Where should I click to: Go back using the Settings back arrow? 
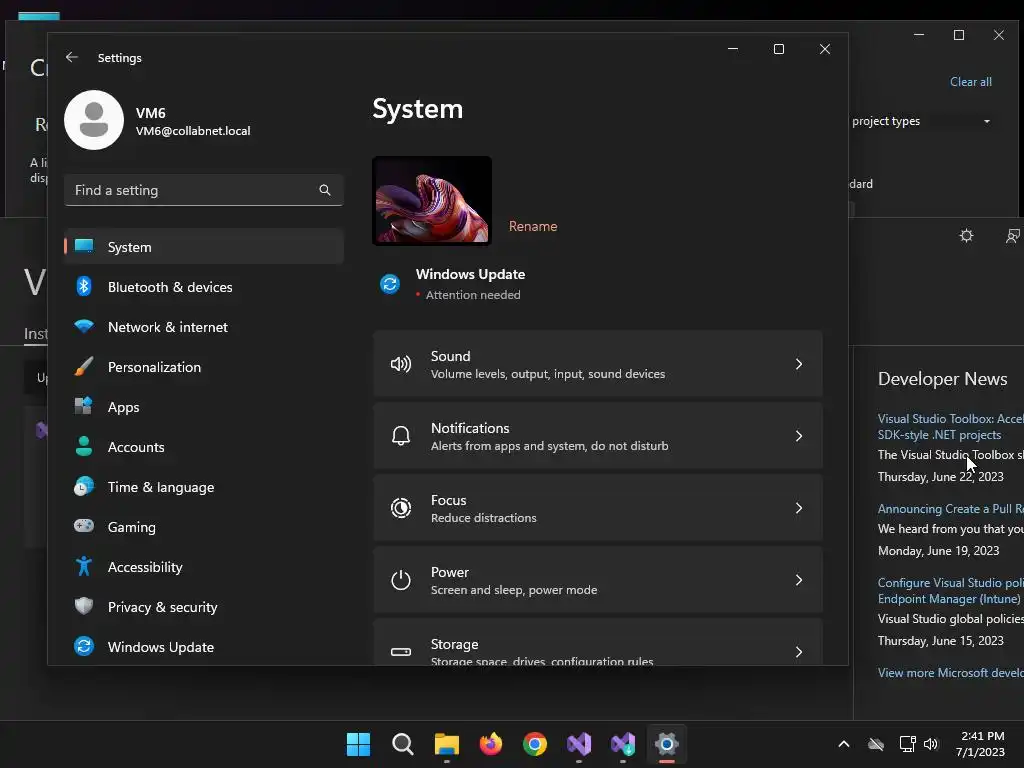coord(72,57)
